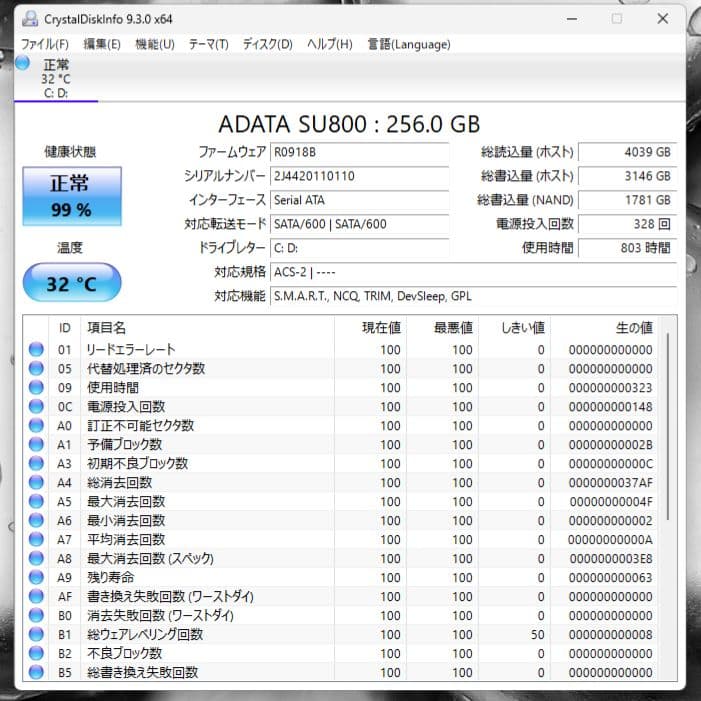The height and width of the screenshot is (701, 701).
Task: Click status orb for row 05 代替処理済のセクタ数
Action: [x=36, y=368]
